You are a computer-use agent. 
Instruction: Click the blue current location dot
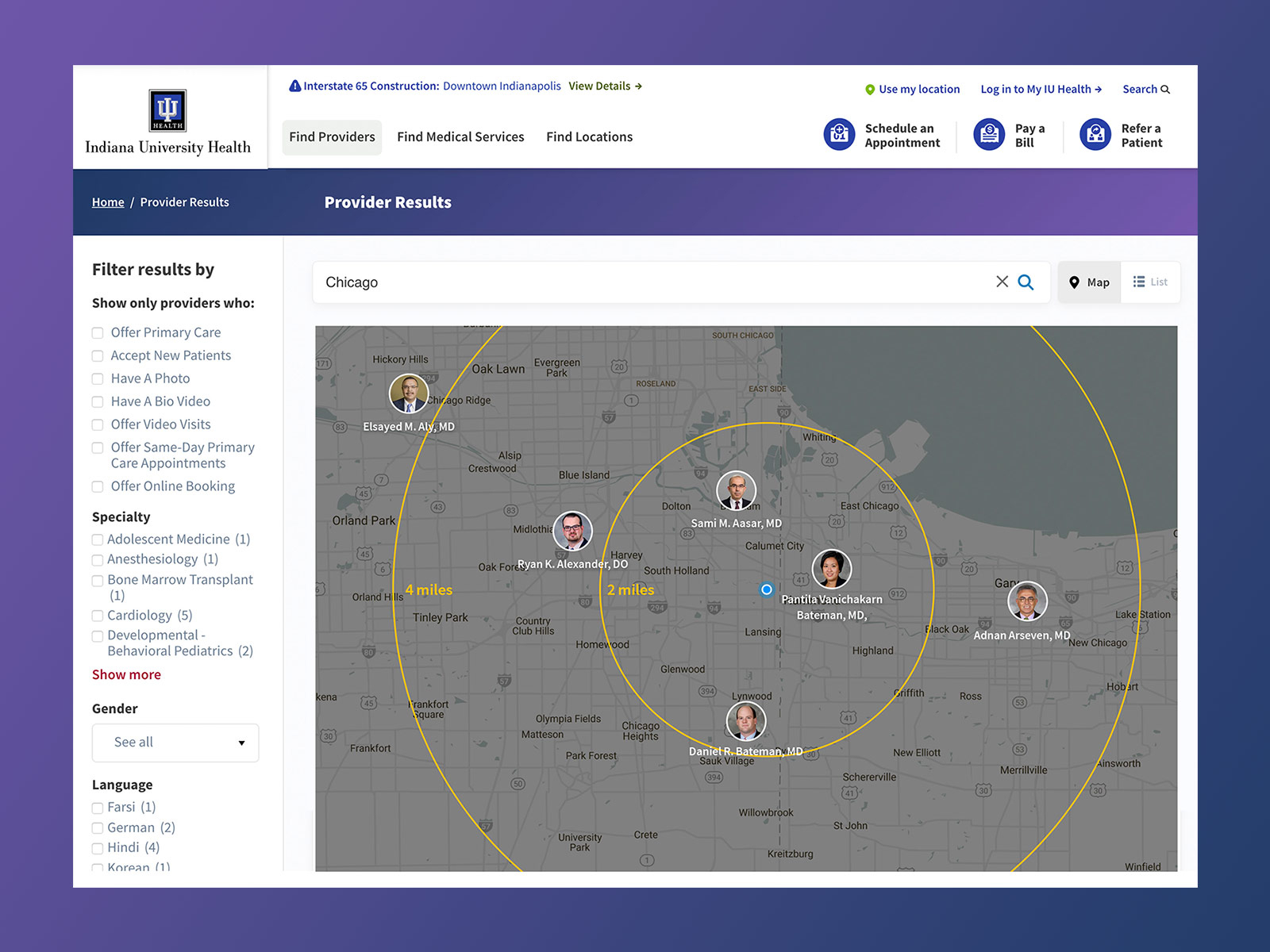(x=766, y=589)
